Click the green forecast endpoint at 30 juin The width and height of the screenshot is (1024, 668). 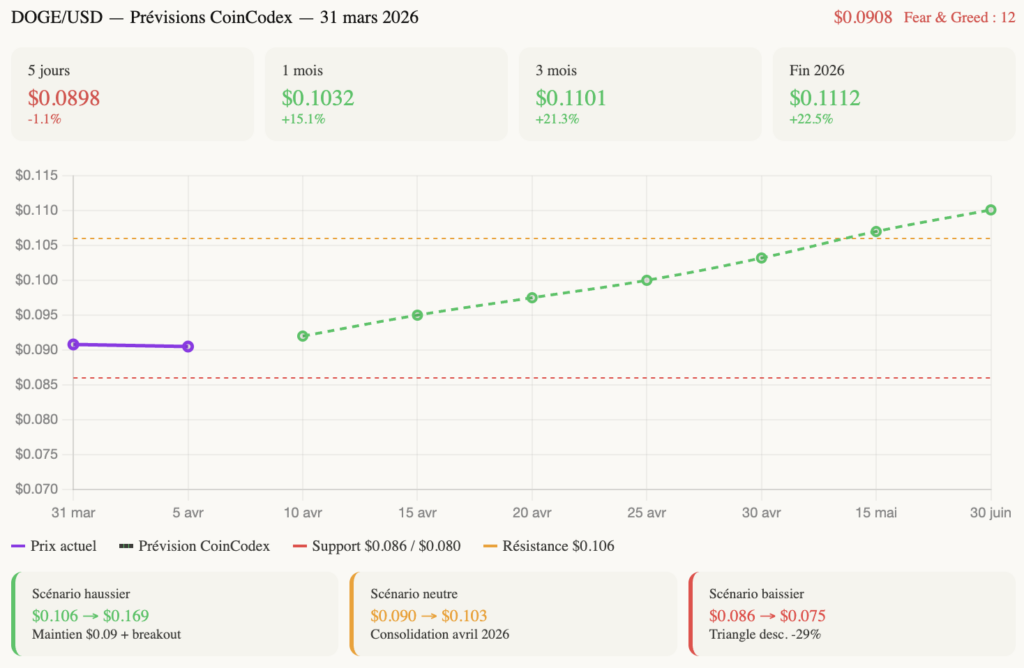coord(989,210)
